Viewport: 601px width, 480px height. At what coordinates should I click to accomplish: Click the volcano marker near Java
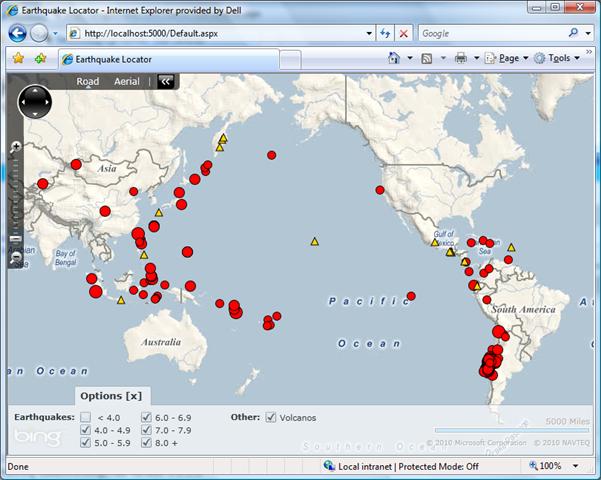[121, 300]
